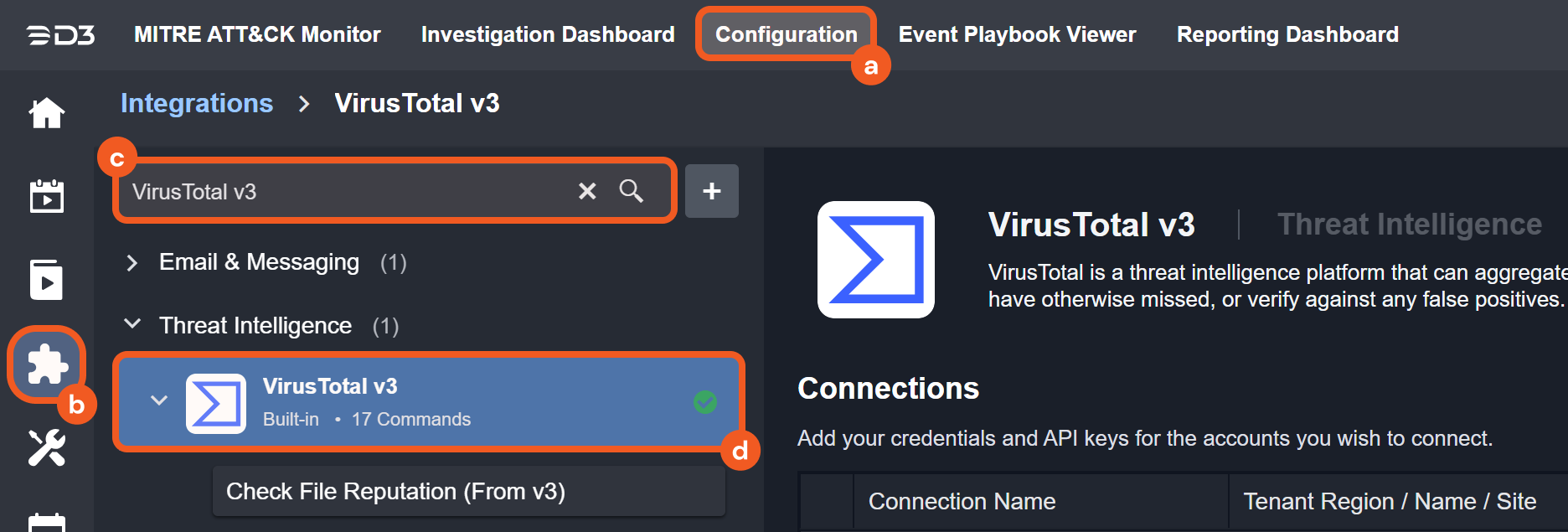The image size is (1568, 532).
Task: Open the playbook file icon in sidebar
Action: 47,280
